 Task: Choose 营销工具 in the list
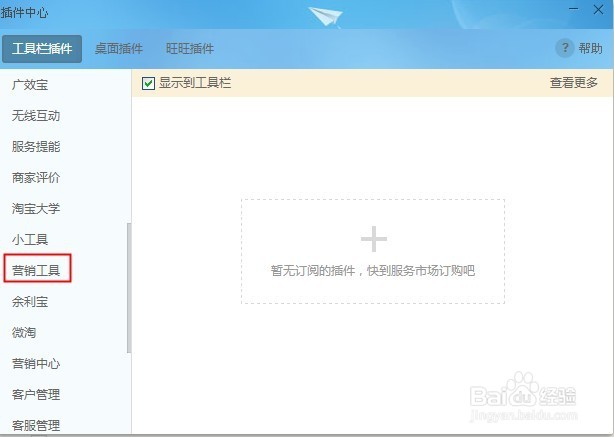37,270
